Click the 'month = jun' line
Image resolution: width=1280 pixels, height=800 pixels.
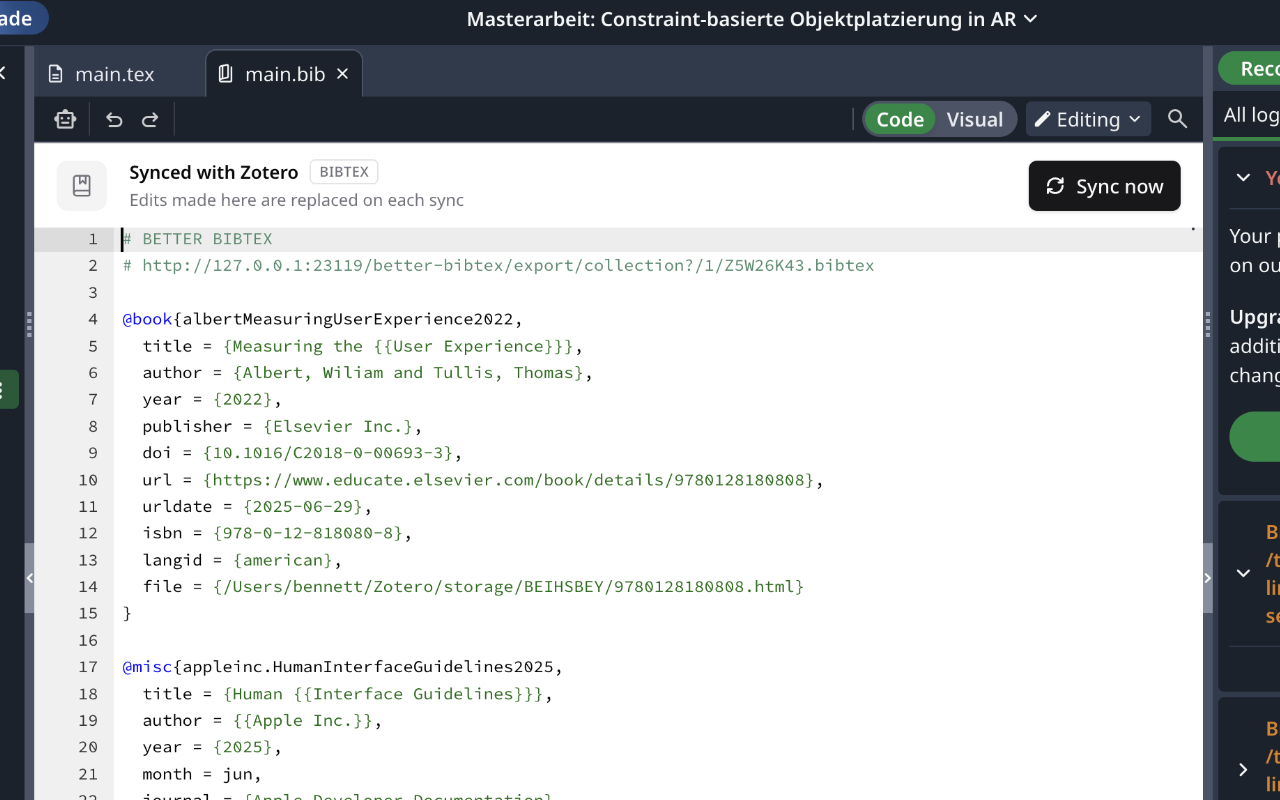[203, 774]
